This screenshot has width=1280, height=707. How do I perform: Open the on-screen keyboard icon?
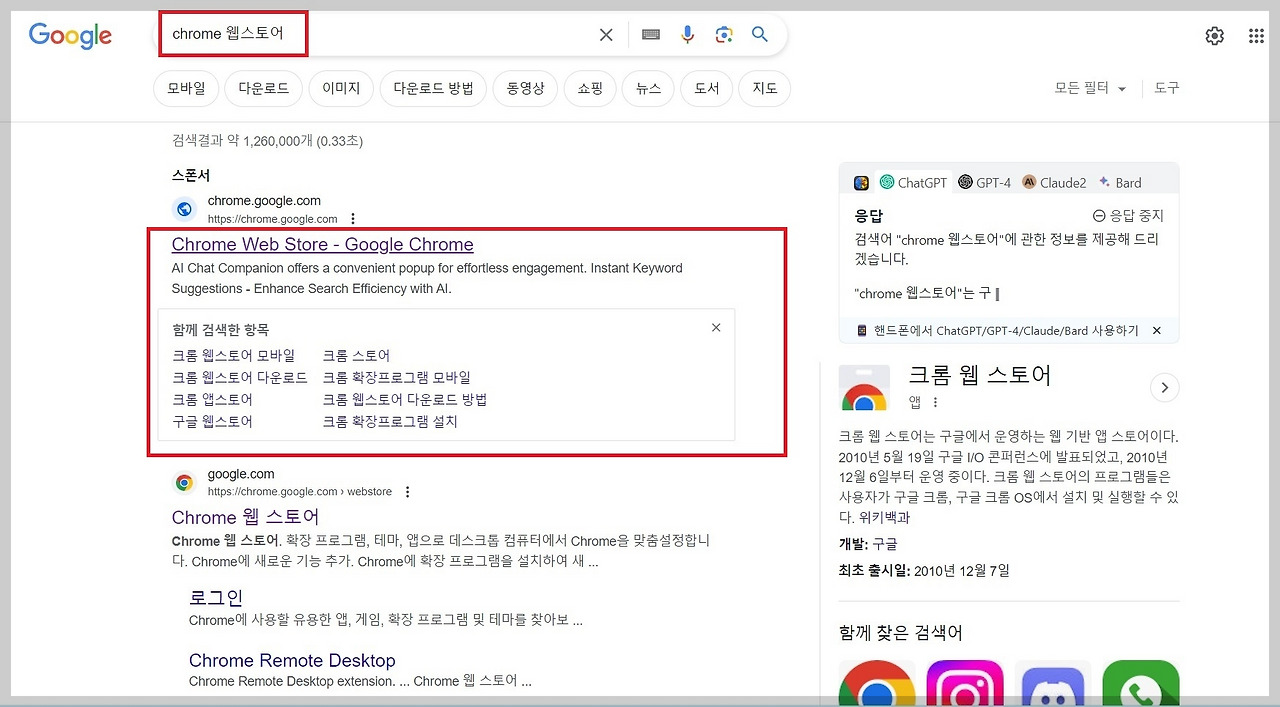(651, 35)
